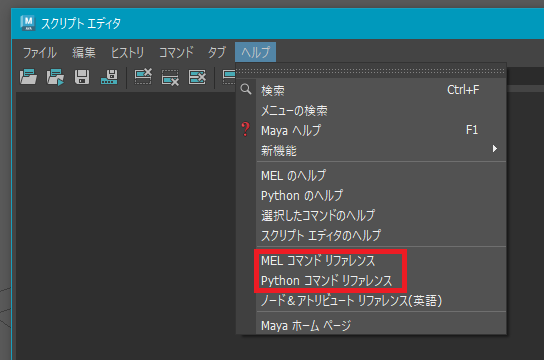Click the red question mark icon
Screen dimensions: 544x360
pyautogui.click(x=246, y=129)
